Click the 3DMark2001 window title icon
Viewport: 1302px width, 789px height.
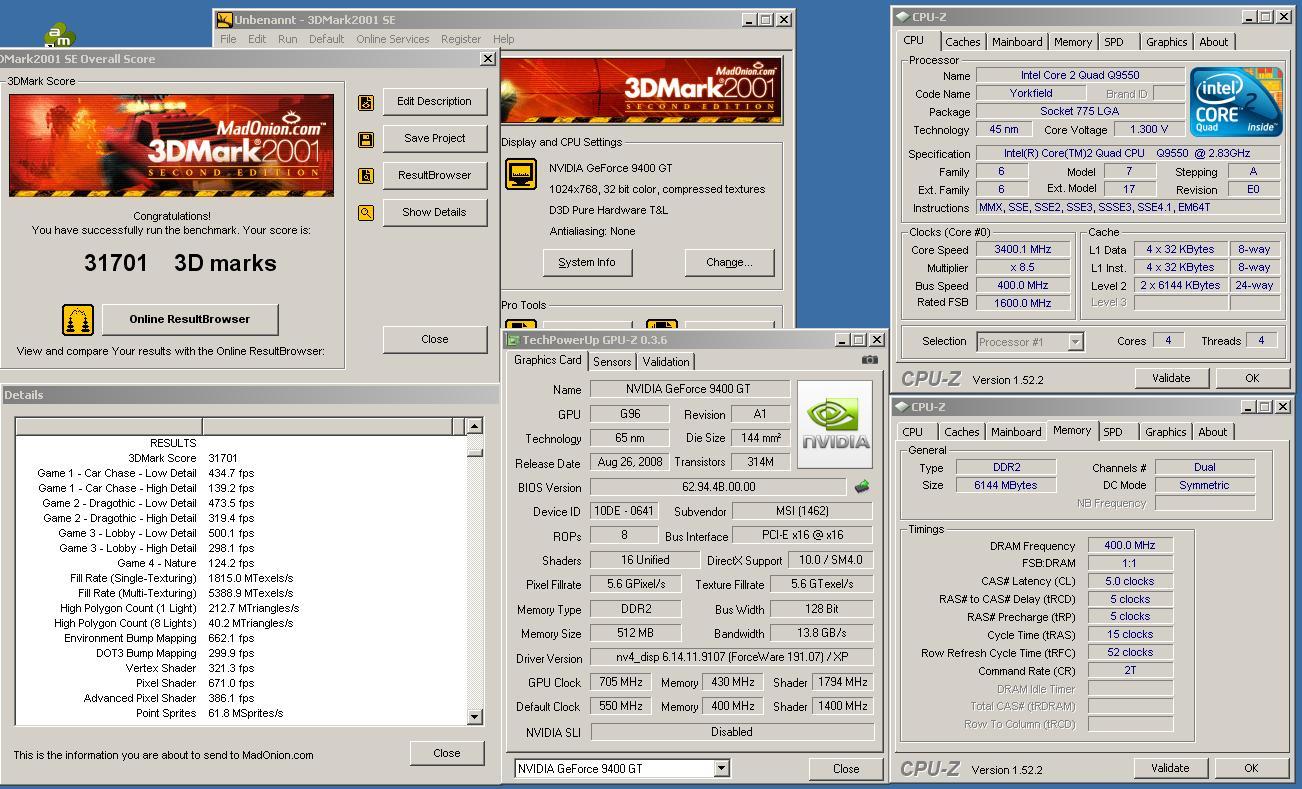point(225,19)
